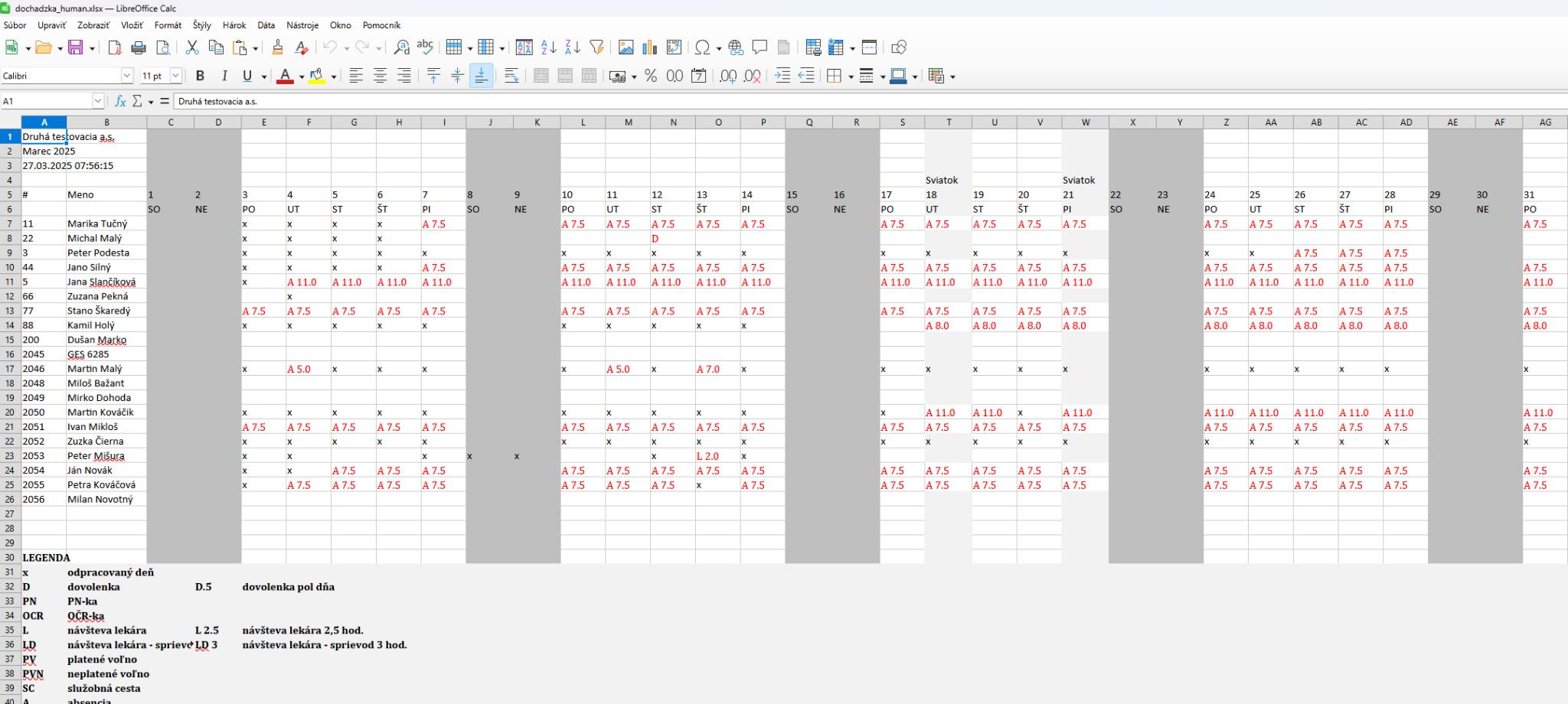Insert a chart
Image resolution: width=1568 pixels, height=704 pixels.
point(650,47)
